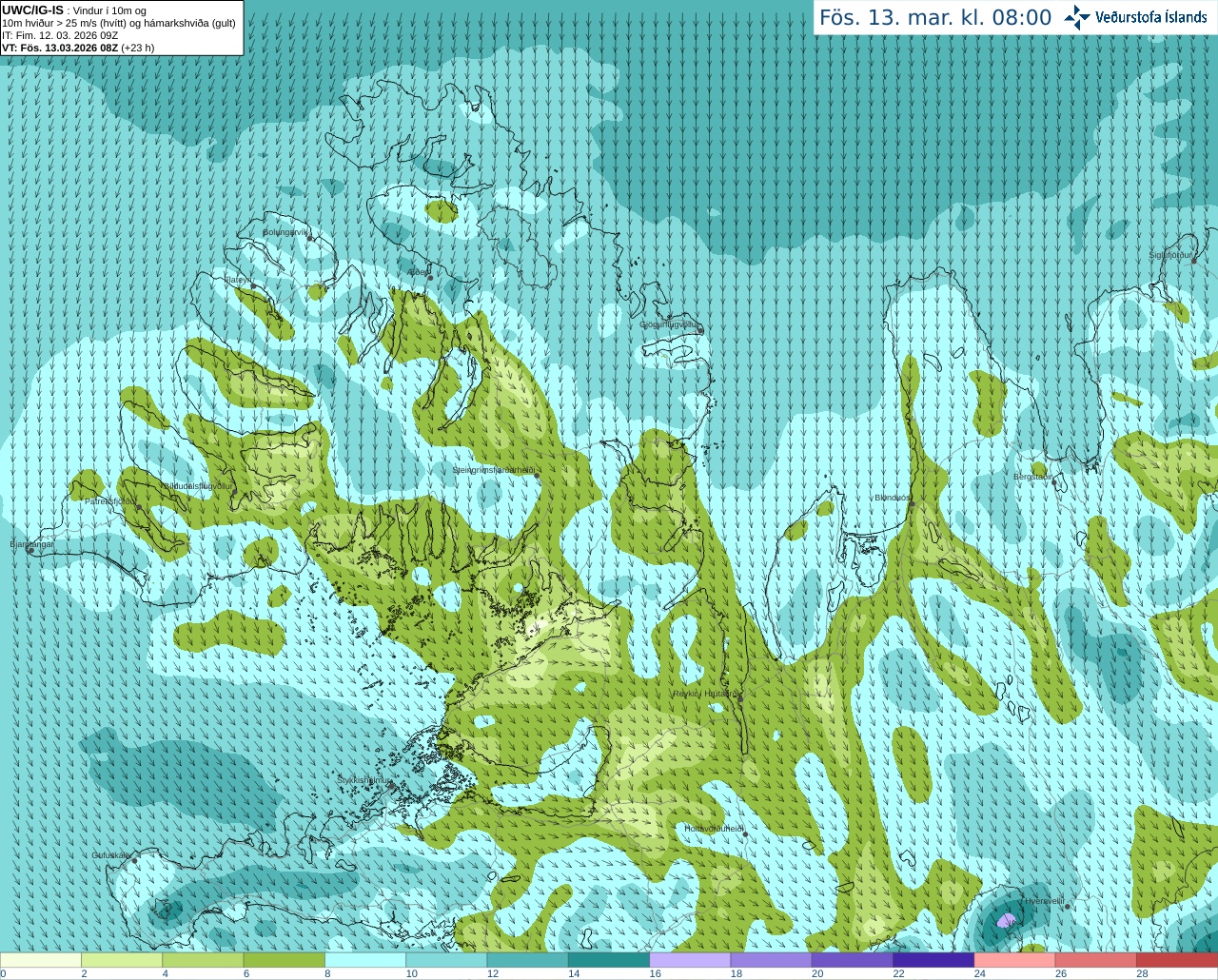Click the Blönduós station marker

912,504
